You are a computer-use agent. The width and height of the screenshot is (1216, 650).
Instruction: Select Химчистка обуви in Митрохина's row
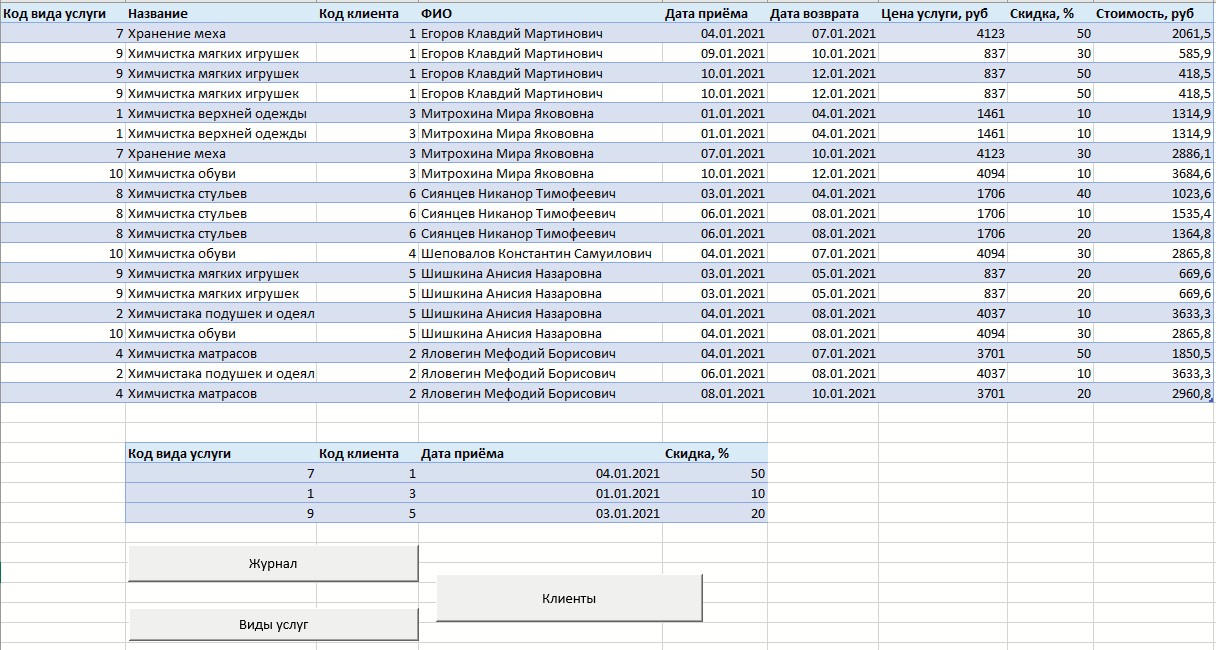pyautogui.click(x=221, y=174)
